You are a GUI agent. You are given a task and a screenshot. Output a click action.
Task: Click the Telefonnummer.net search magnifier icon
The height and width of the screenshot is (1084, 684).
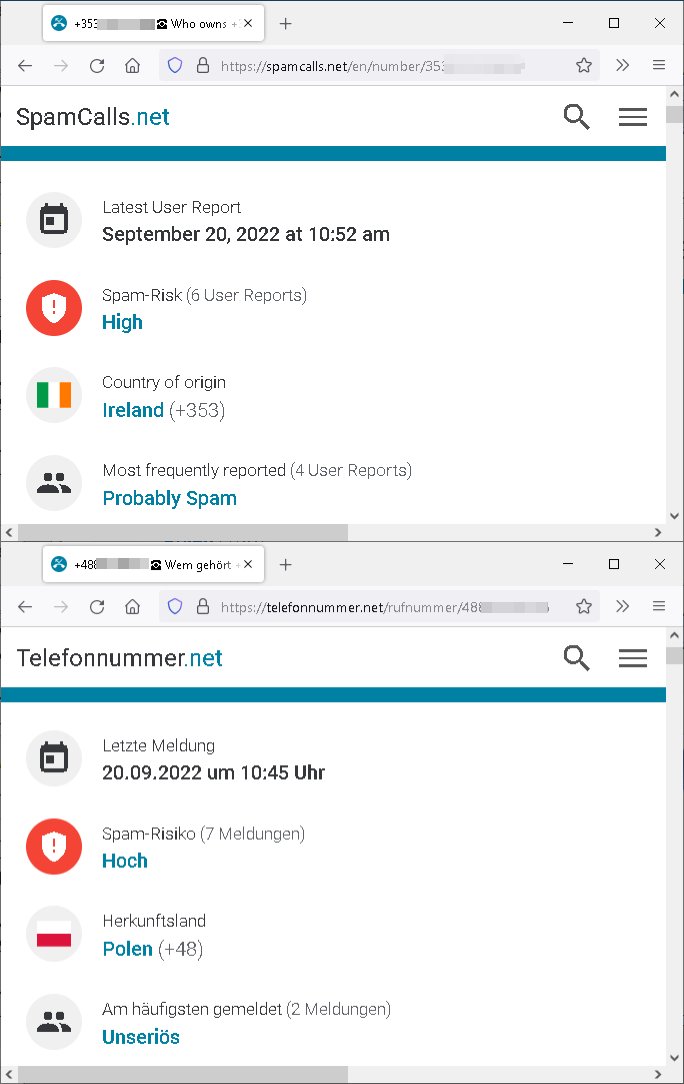click(x=576, y=658)
